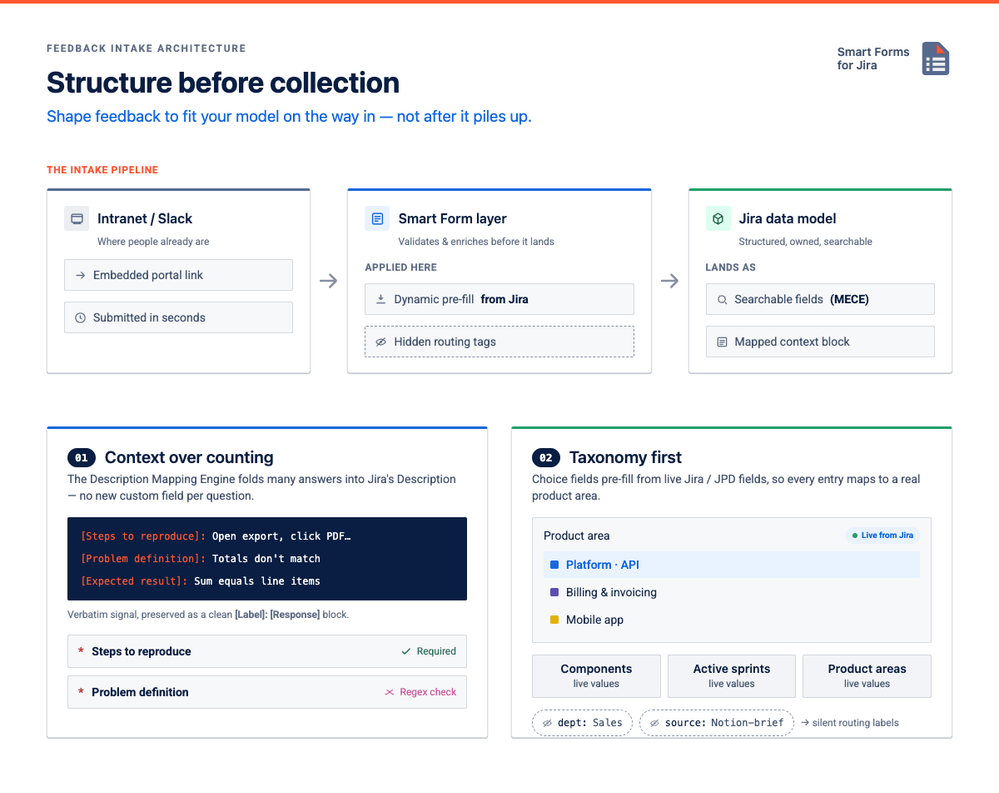Click the [Expected result] code line
This screenshot has height=793, width=999.
tap(200, 581)
